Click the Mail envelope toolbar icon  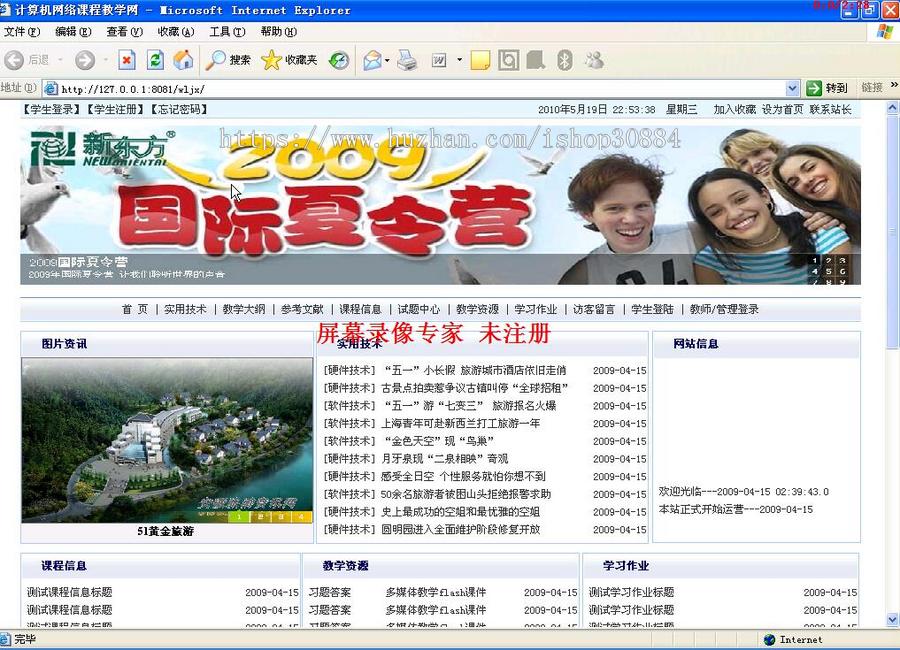372,60
